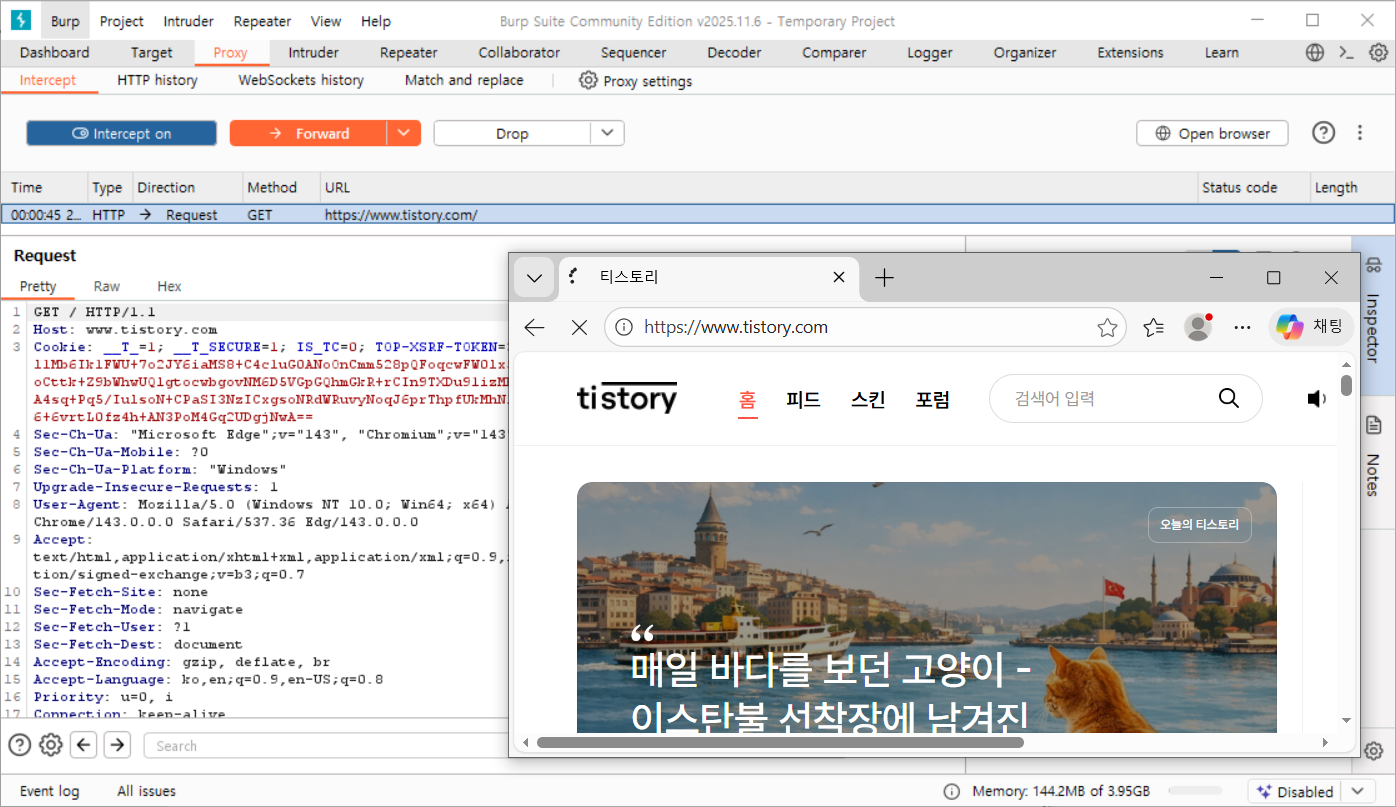The width and height of the screenshot is (1396, 807).
Task: Expand the AI Disabled dropdown arrow
Action: [1357, 791]
